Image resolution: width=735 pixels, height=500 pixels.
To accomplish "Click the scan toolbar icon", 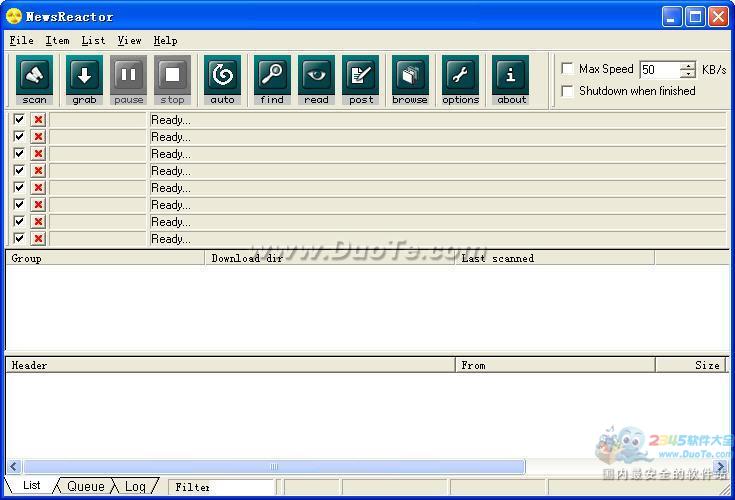I will [34, 80].
